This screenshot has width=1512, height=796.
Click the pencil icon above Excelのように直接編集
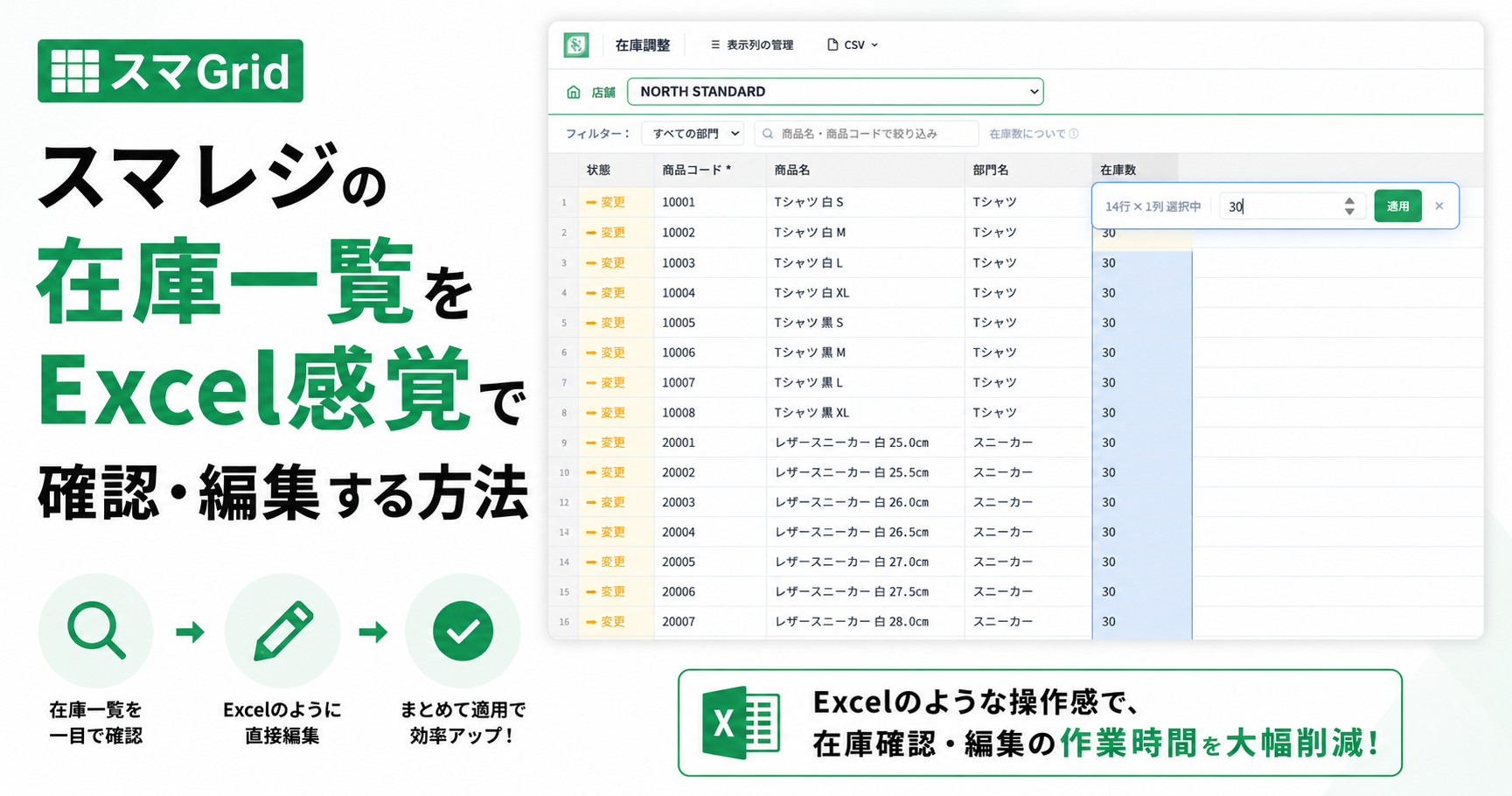tap(282, 631)
